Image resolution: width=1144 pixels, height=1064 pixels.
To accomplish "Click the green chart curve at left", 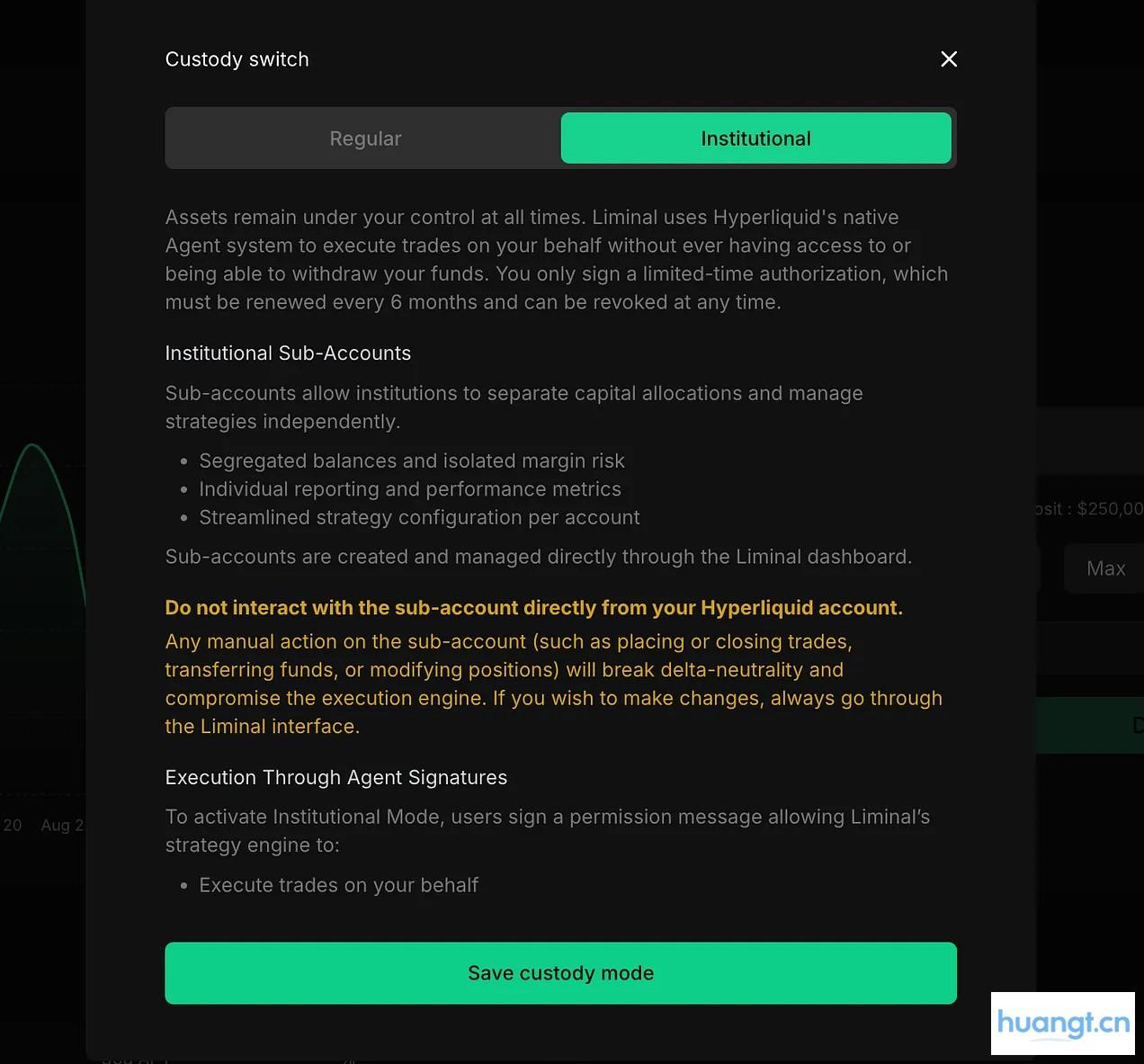I will [x=32, y=446].
